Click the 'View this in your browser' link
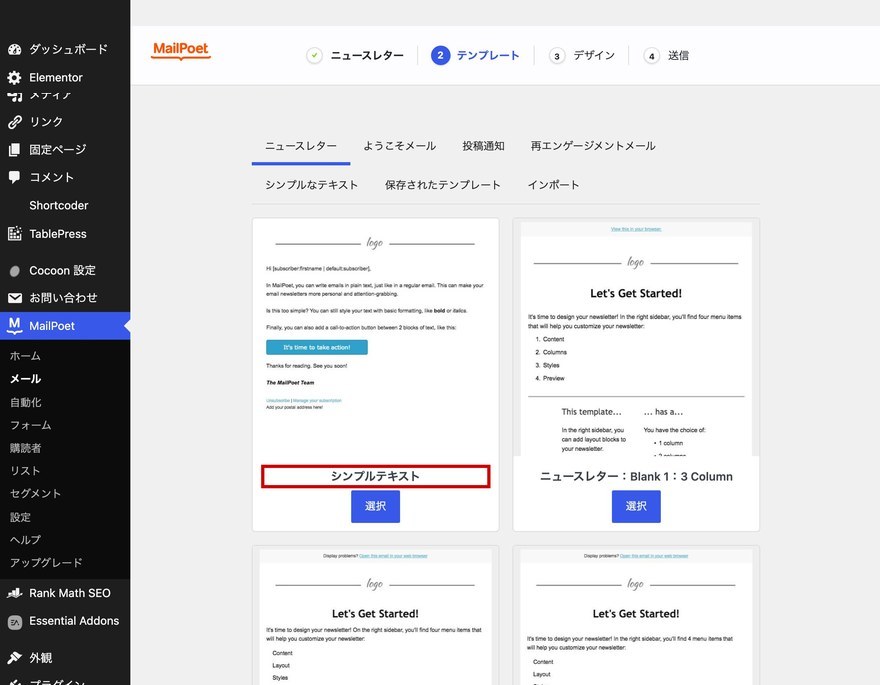Image resolution: width=880 pixels, height=685 pixels. [636, 229]
